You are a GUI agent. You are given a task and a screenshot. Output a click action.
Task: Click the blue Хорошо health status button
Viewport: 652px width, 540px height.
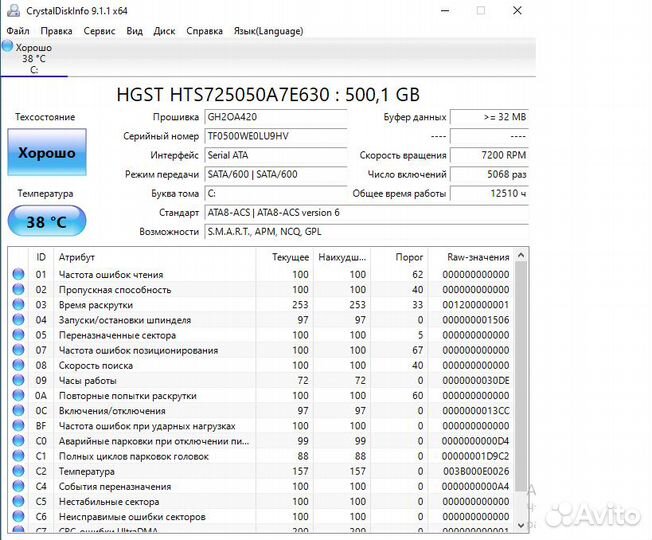click(47, 152)
